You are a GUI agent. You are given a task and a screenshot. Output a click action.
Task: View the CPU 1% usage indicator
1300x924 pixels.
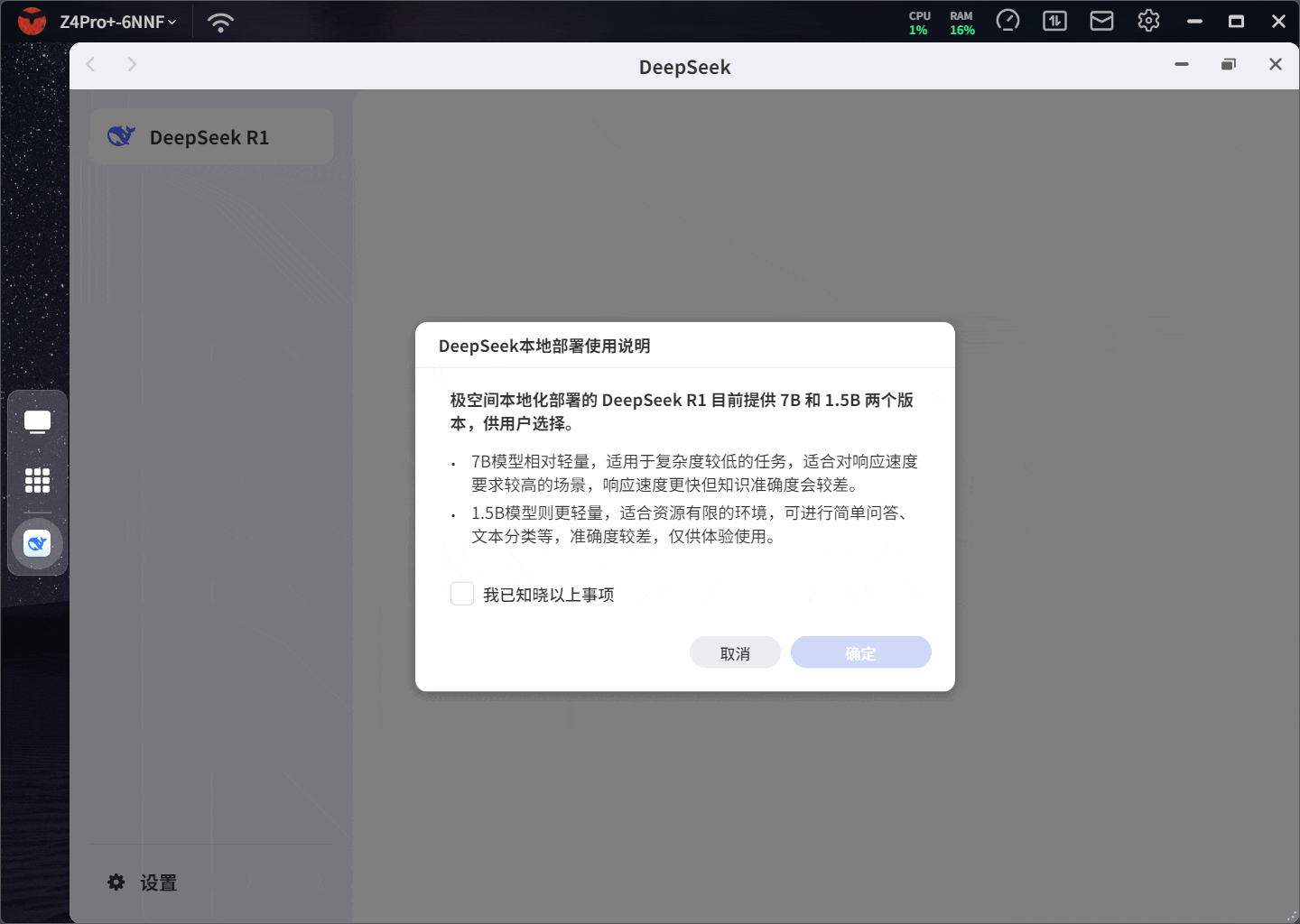tap(919, 23)
